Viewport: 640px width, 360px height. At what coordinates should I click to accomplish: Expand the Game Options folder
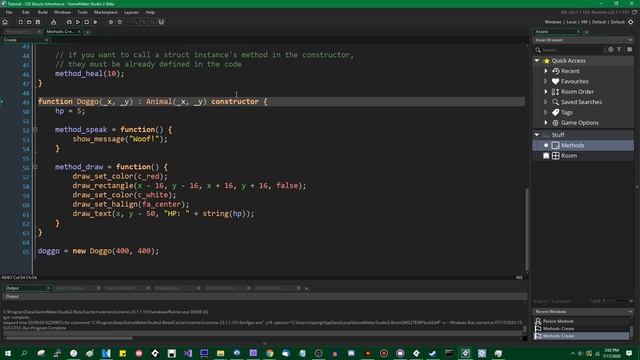coord(546,123)
